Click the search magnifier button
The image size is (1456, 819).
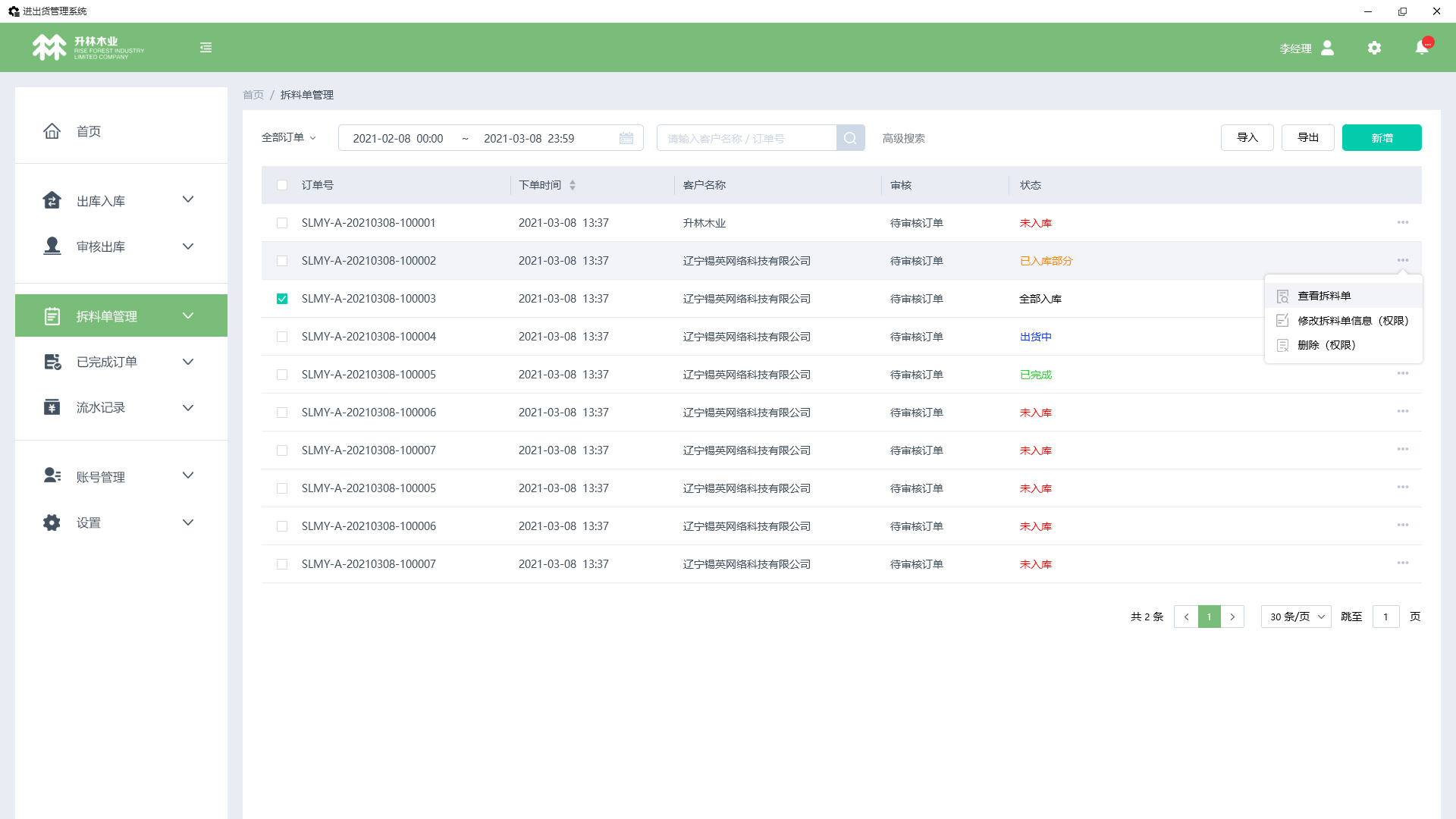point(850,138)
